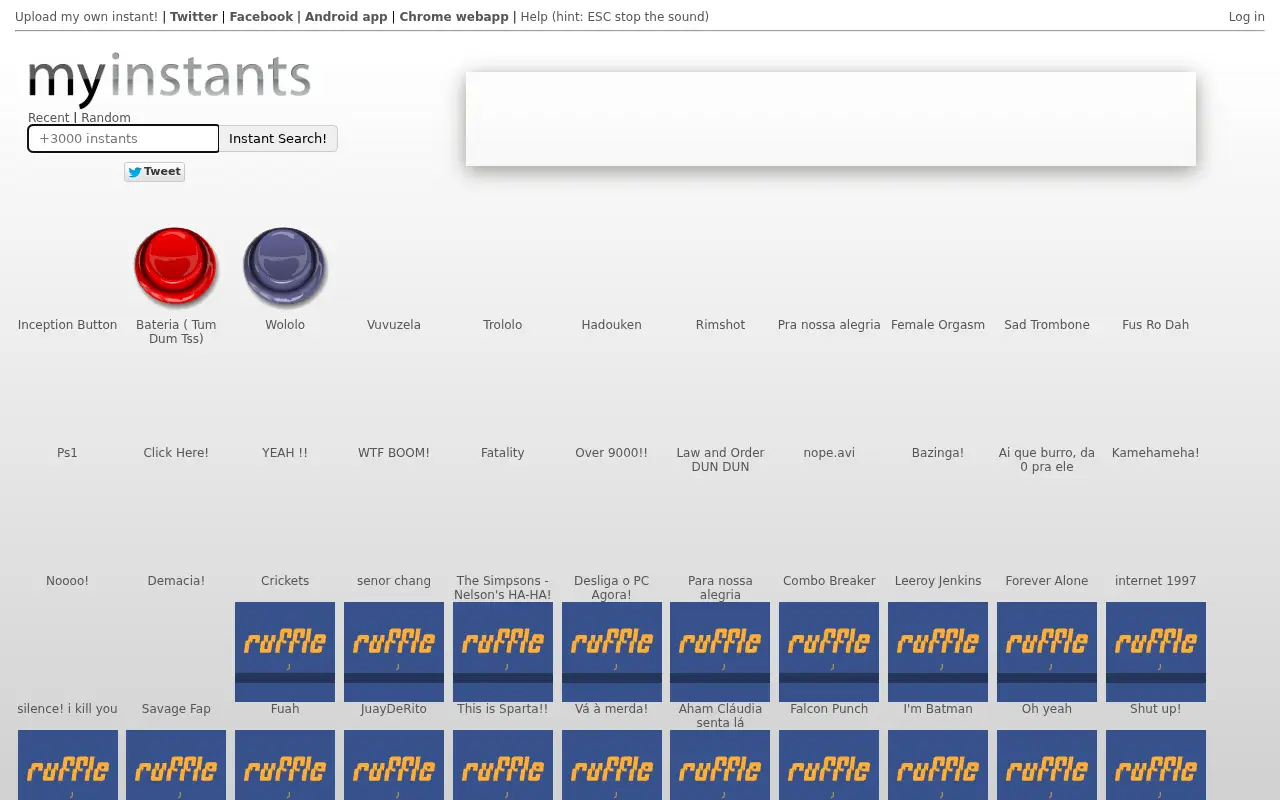This screenshot has width=1280, height=800.
Task: Open the internet 1997 instant link
Action: (x=1156, y=581)
